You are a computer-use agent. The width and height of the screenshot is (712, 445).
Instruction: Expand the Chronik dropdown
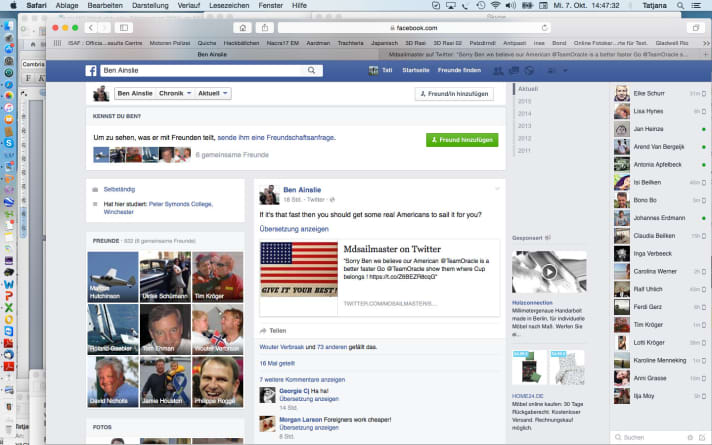click(174, 94)
